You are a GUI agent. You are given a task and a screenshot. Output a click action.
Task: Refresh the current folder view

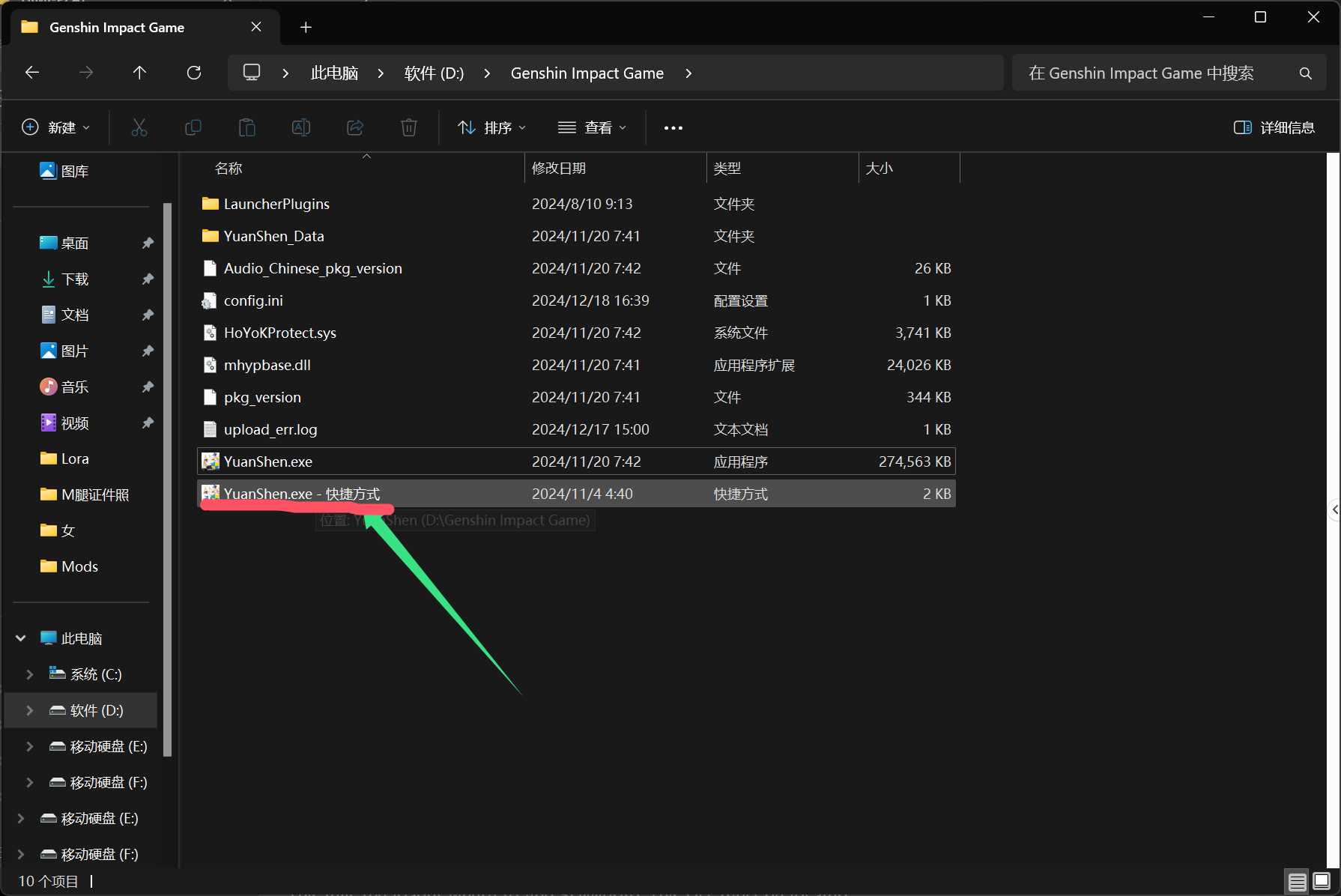click(x=194, y=73)
